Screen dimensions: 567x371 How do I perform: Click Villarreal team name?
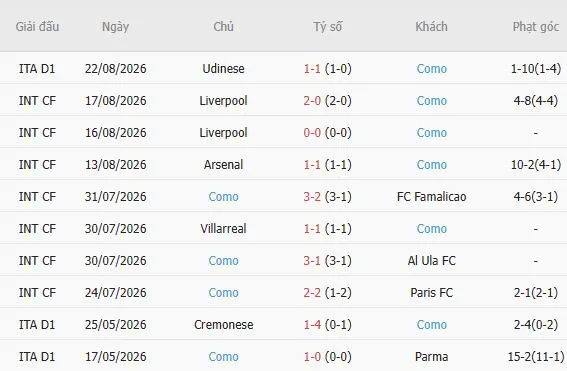pyautogui.click(x=223, y=229)
